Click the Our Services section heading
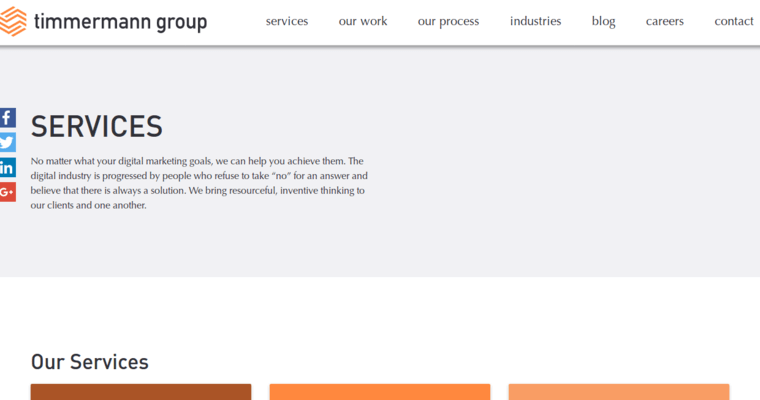Screen dimensions: 760x400 coord(90,362)
